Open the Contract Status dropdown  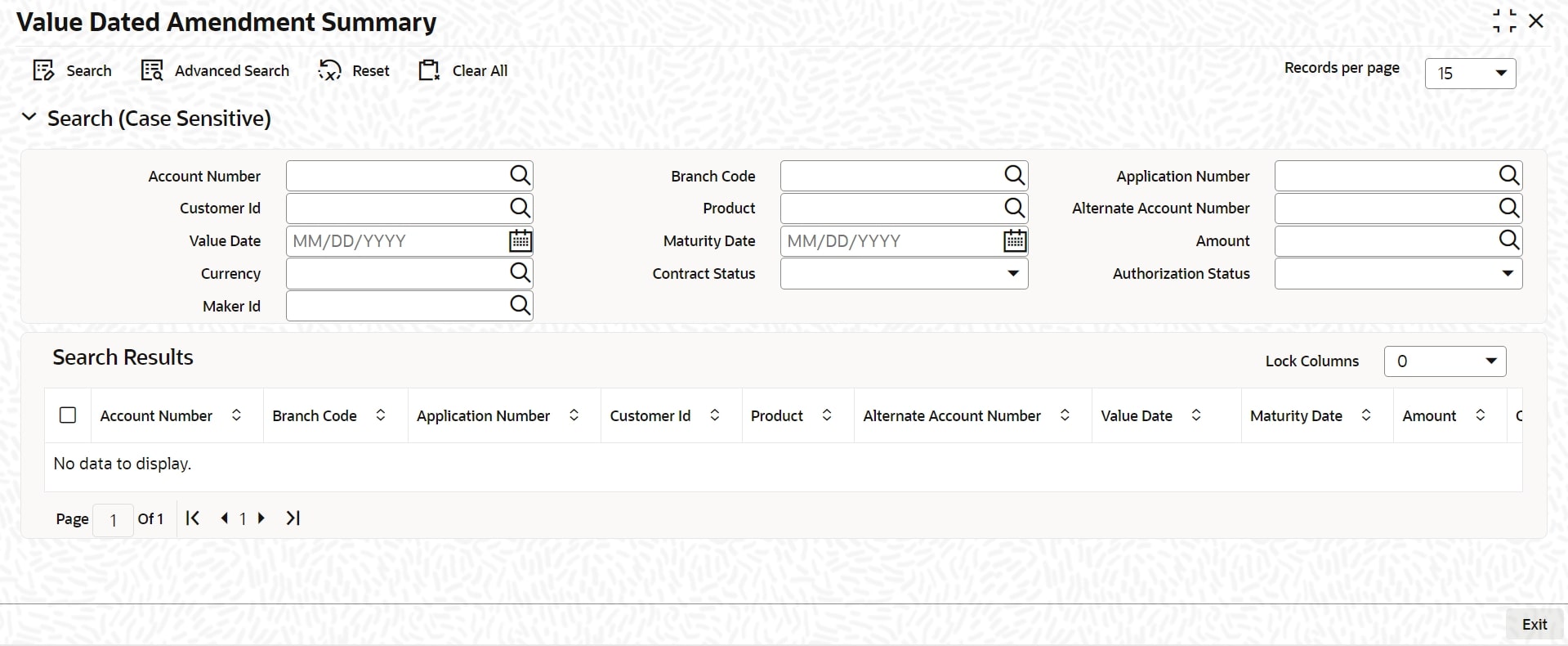point(904,273)
